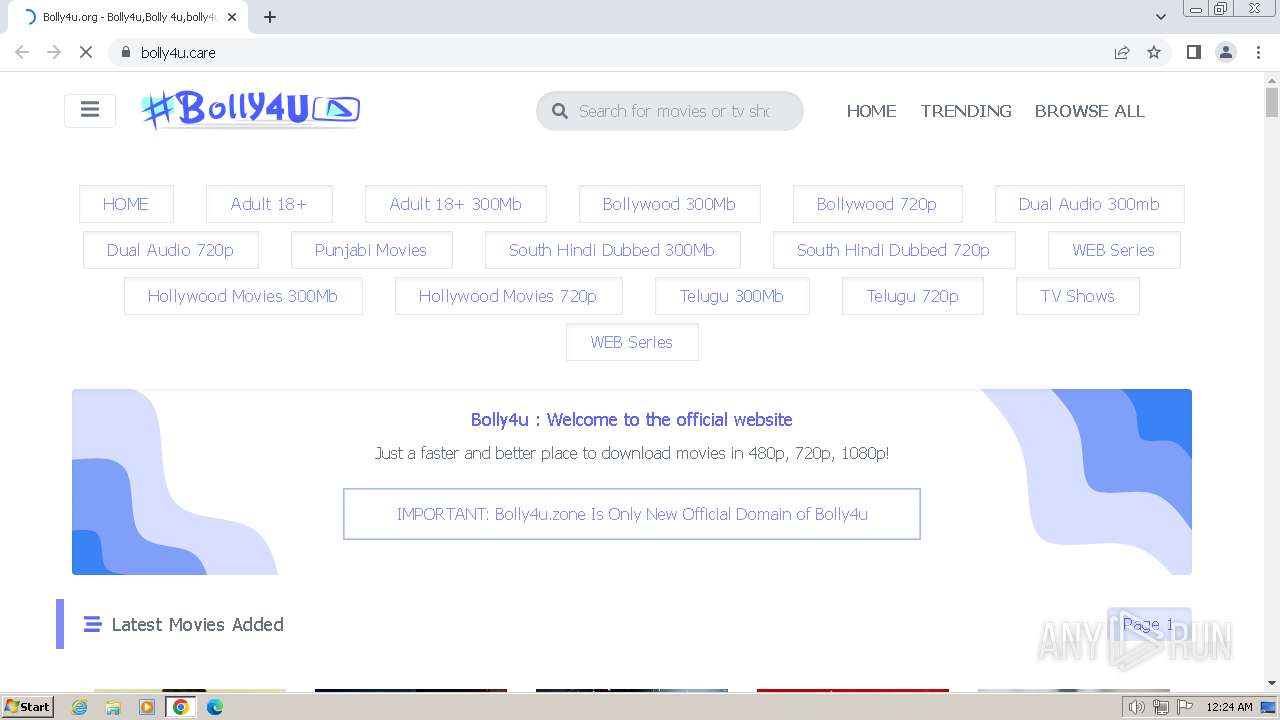The width and height of the screenshot is (1280, 720).
Task: Toggle Chrome side panel icon
Action: (x=1193, y=52)
